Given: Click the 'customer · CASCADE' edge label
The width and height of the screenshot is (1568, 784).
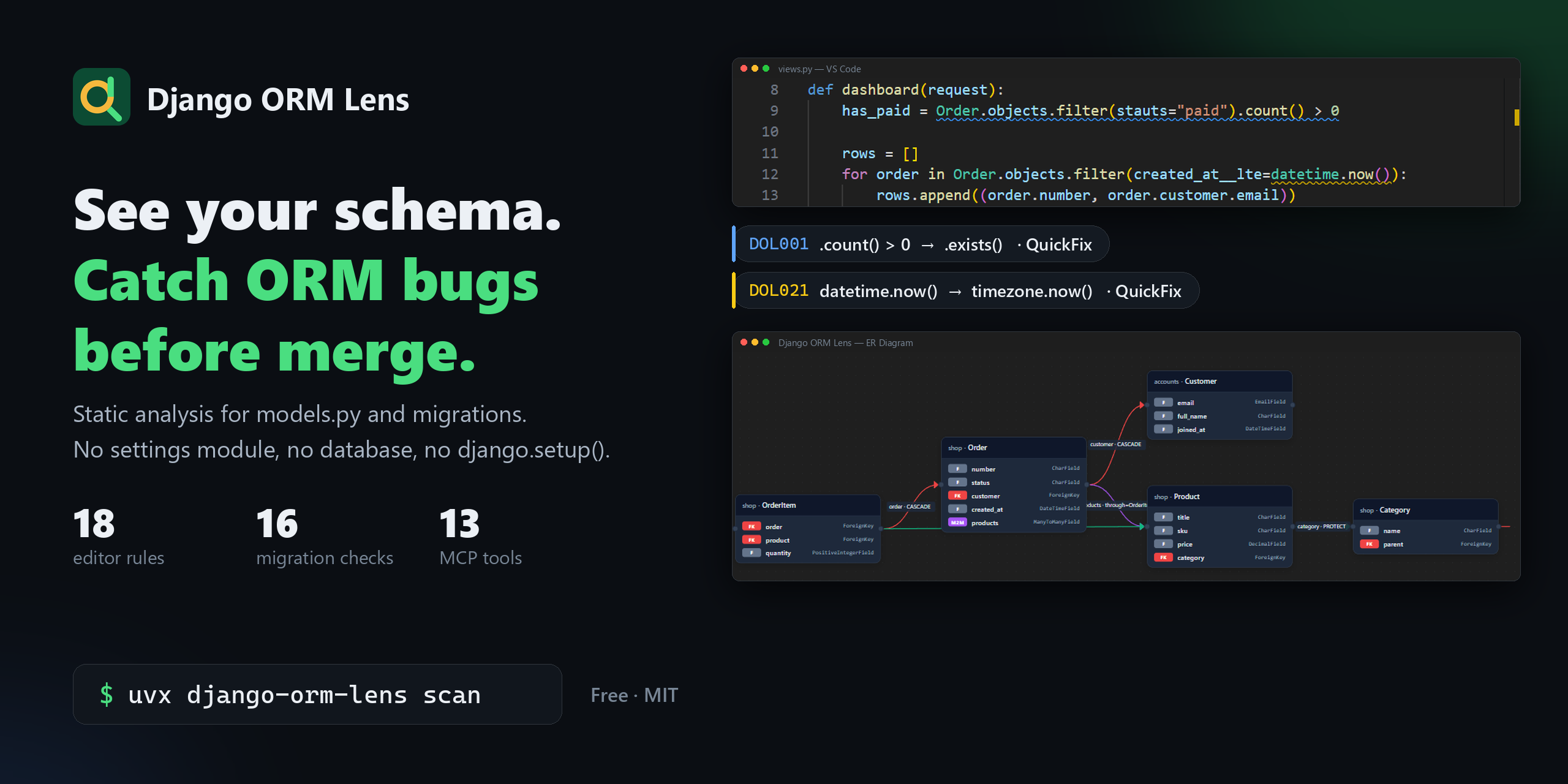Looking at the screenshot, I should point(1115,444).
